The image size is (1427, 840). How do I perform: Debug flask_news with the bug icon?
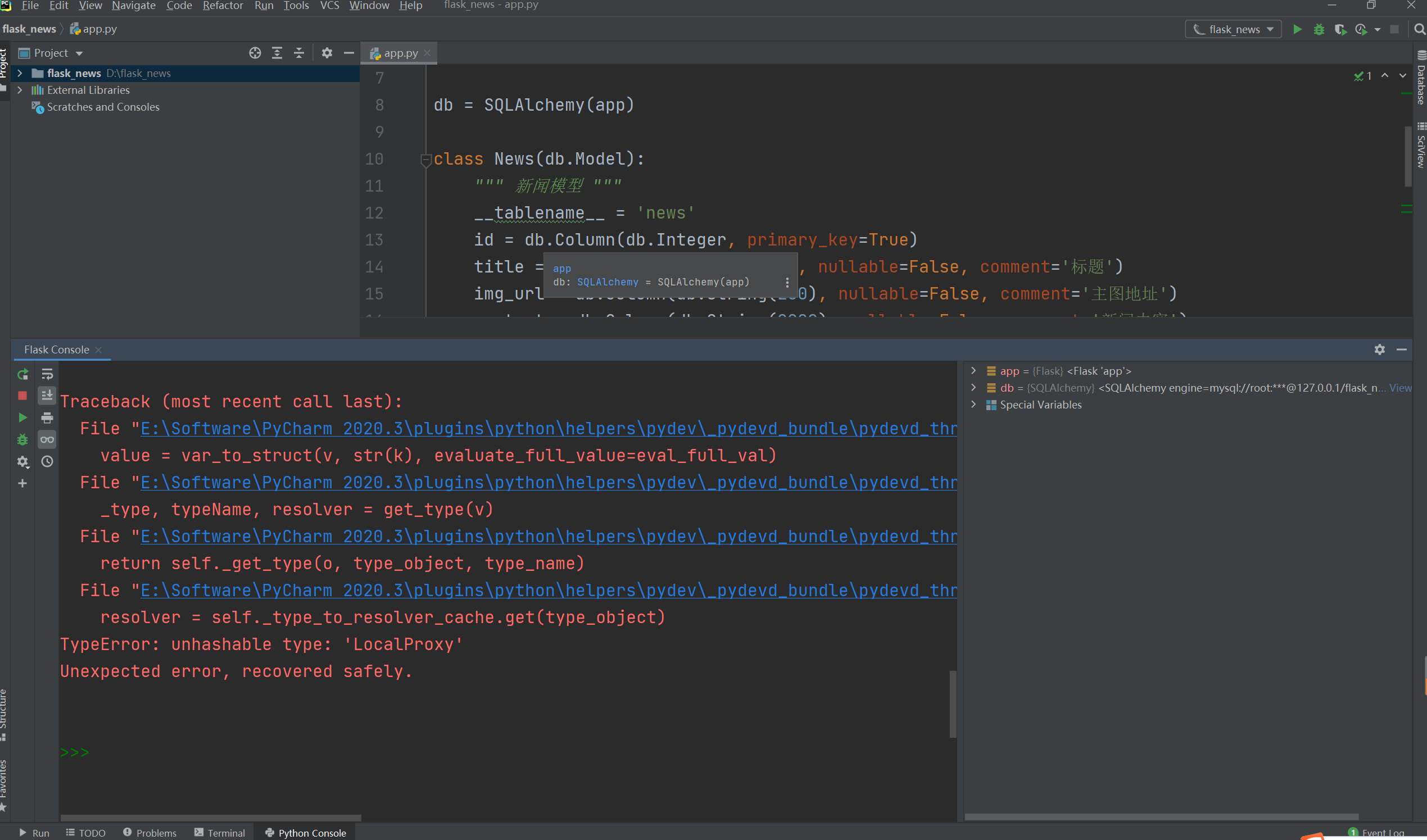(1319, 29)
